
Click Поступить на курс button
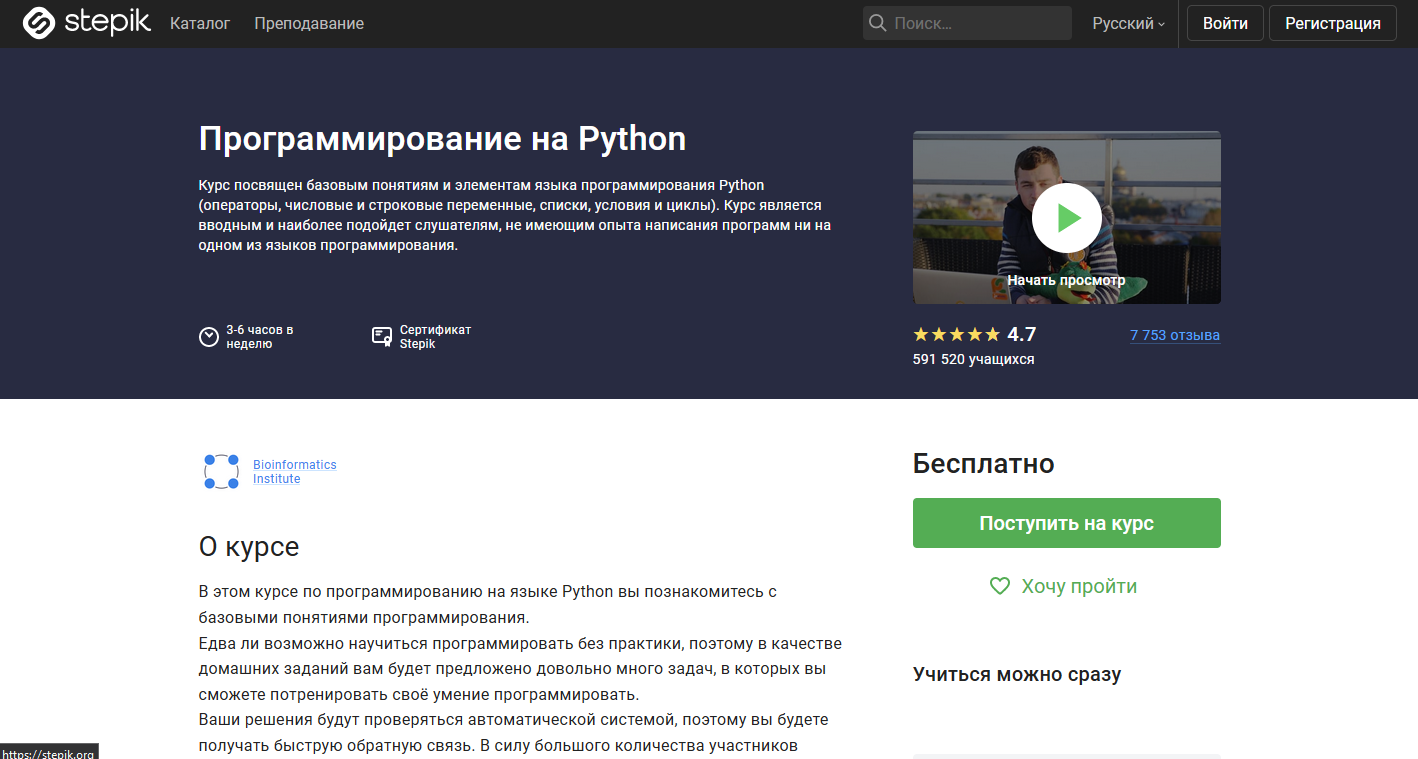pos(1066,522)
